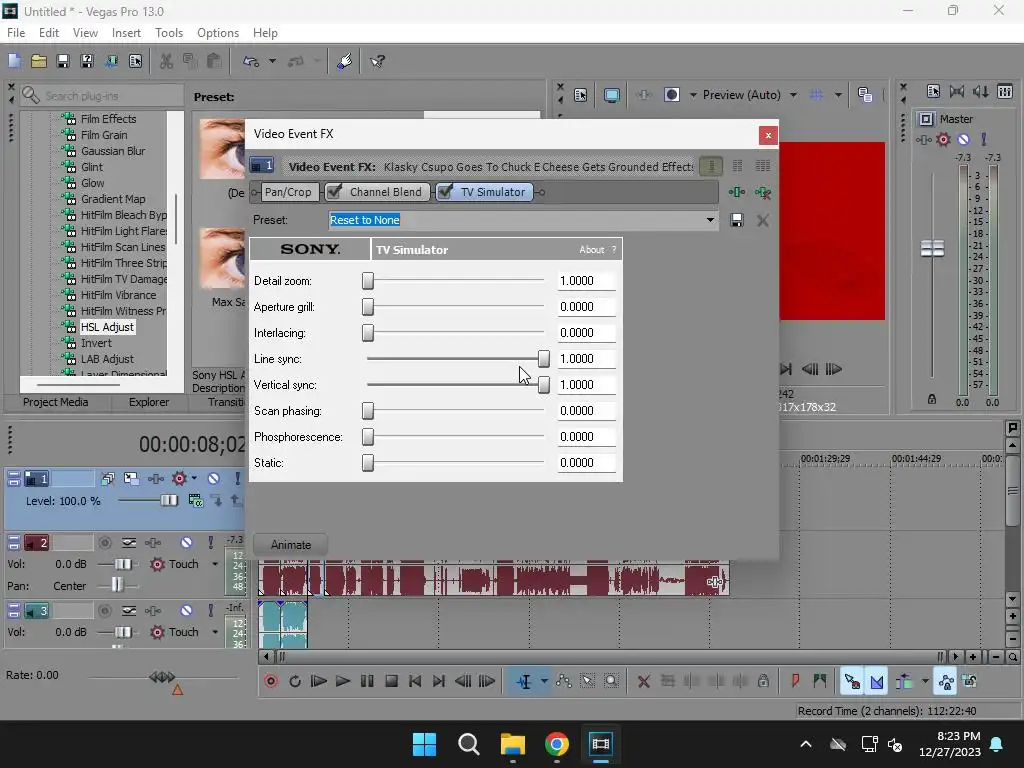1024x768 pixels.
Task: Open Master bus FX gear icon
Action: pyautogui.click(x=943, y=139)
